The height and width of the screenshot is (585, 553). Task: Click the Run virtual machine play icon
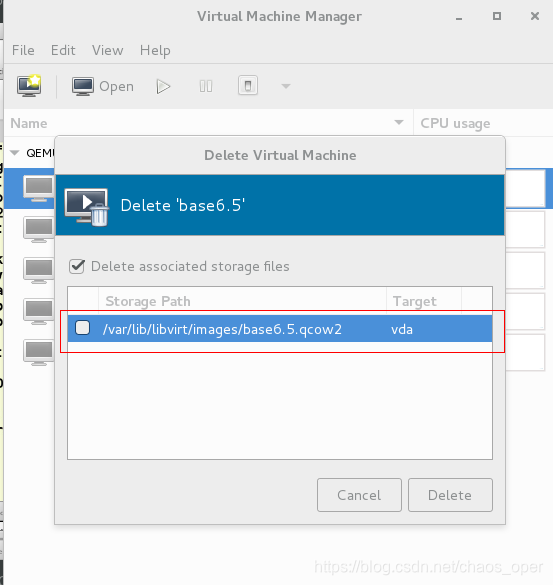tap(163, 87)
